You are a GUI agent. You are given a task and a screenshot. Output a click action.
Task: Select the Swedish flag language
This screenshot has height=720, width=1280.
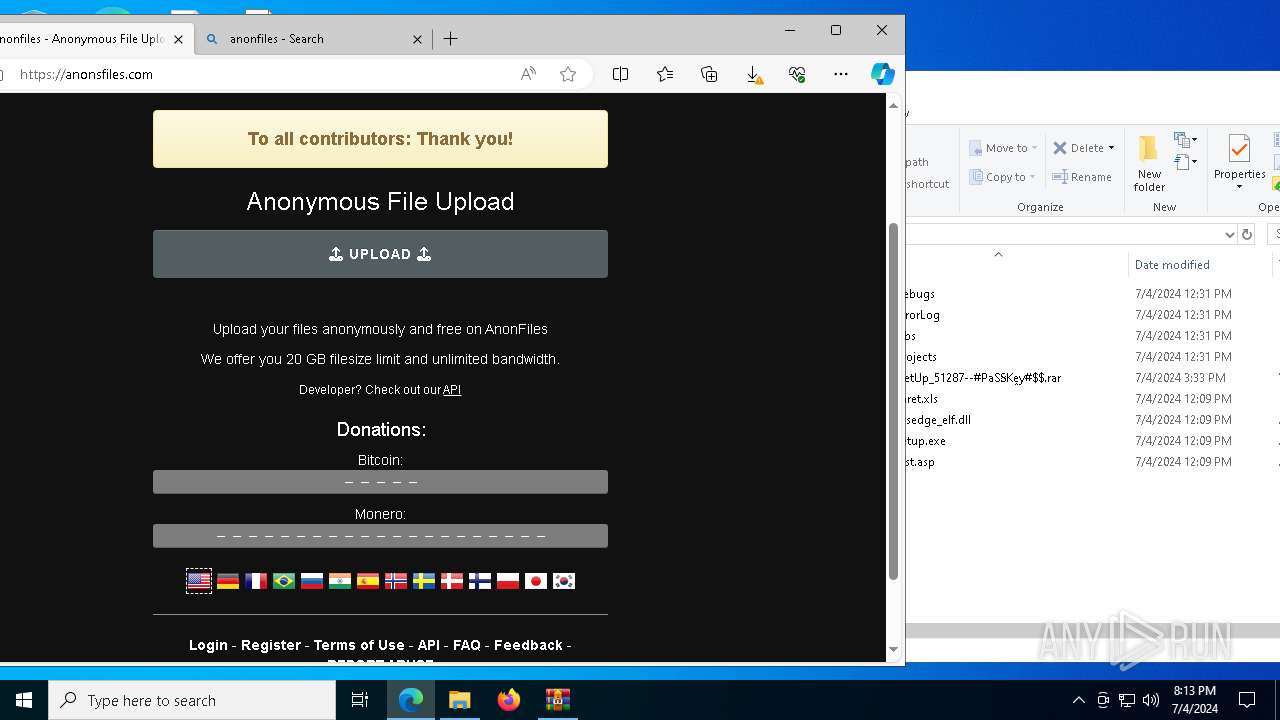pyautogui.click(x=424, y=581)
